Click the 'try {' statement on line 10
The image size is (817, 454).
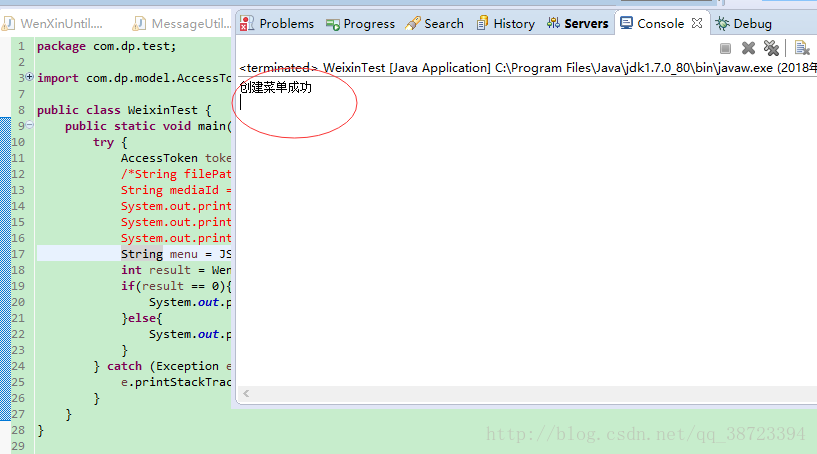click(x=110, y=142)
